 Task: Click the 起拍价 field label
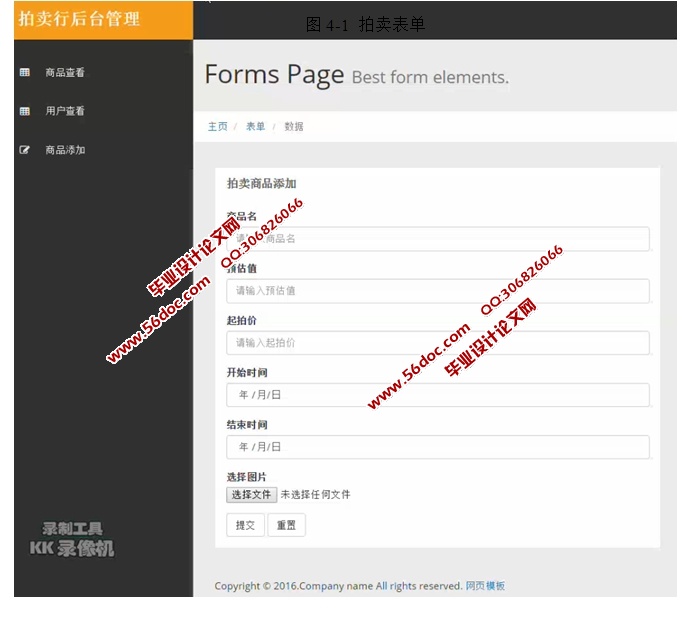241,321
